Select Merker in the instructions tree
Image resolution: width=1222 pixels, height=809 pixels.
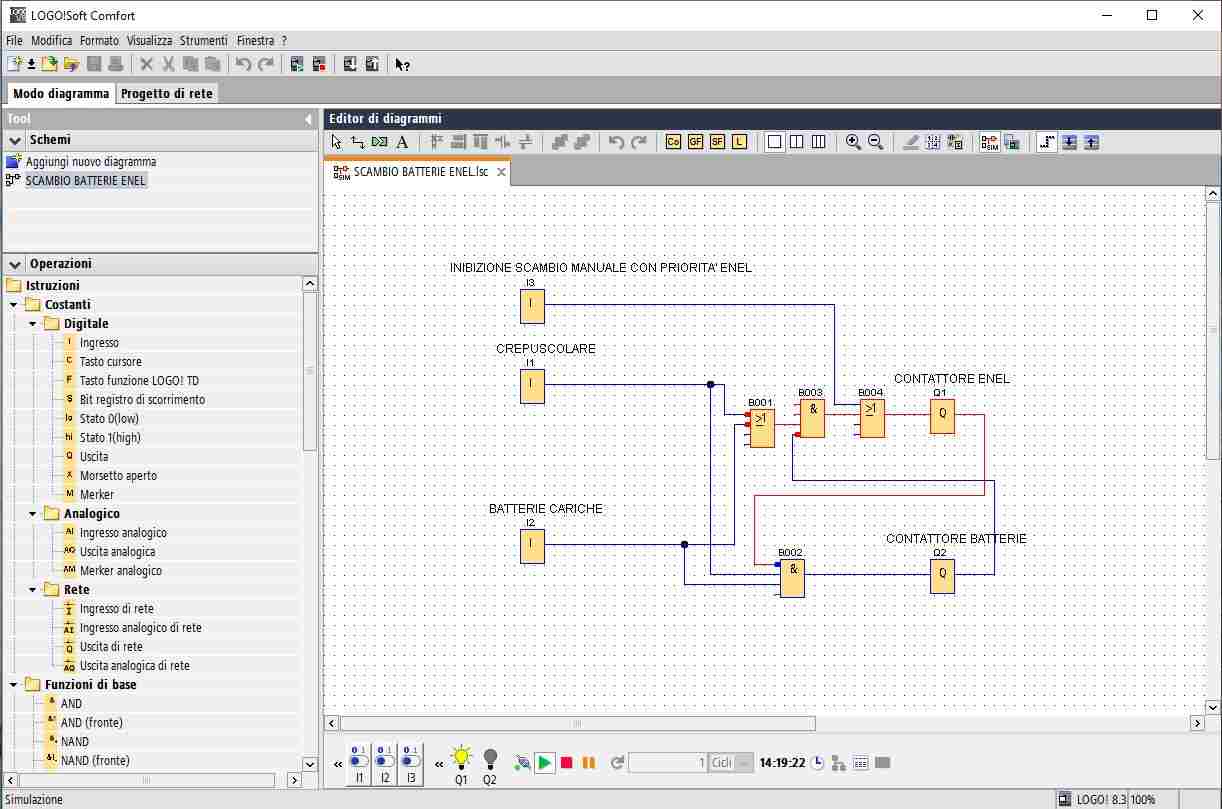[97, 495]
